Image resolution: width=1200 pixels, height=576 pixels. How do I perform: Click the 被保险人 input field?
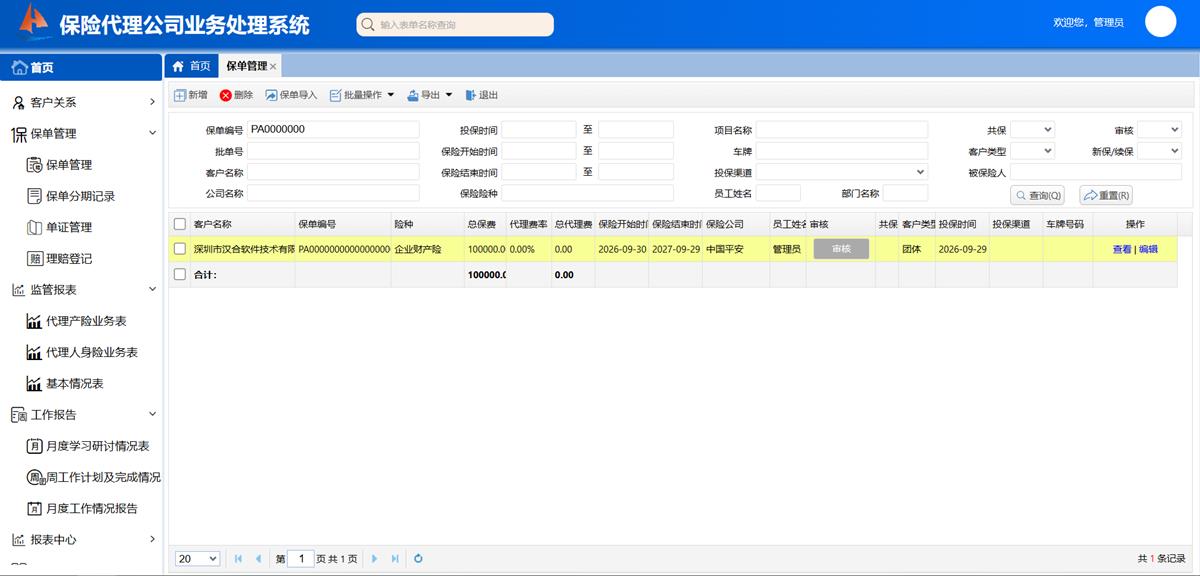tap(1096, 172)
